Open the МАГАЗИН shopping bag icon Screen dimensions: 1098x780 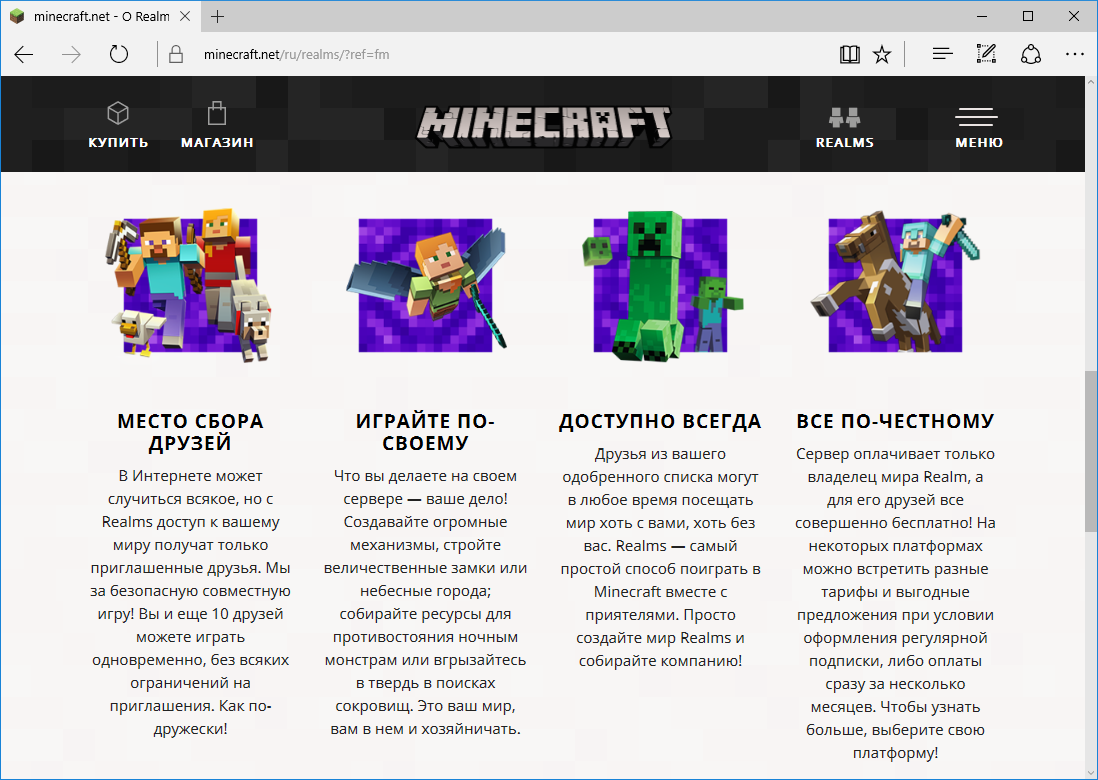point(215,112)
